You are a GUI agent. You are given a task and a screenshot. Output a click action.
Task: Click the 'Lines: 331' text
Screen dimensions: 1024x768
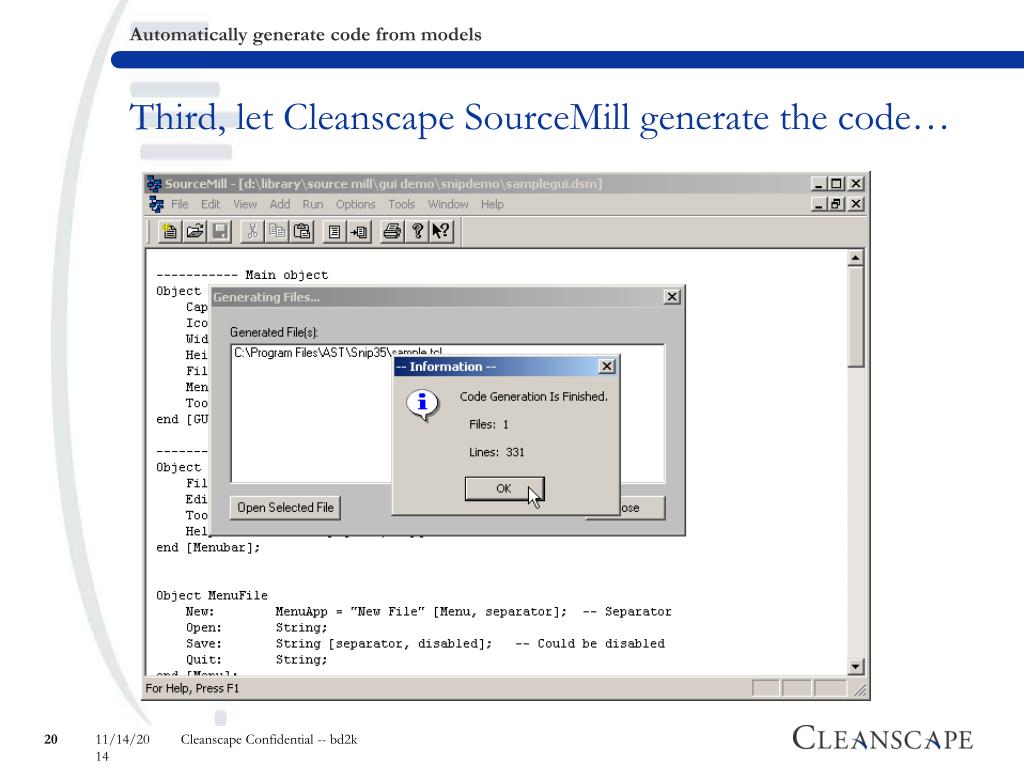pyautogui.click(x=496, y=452)
